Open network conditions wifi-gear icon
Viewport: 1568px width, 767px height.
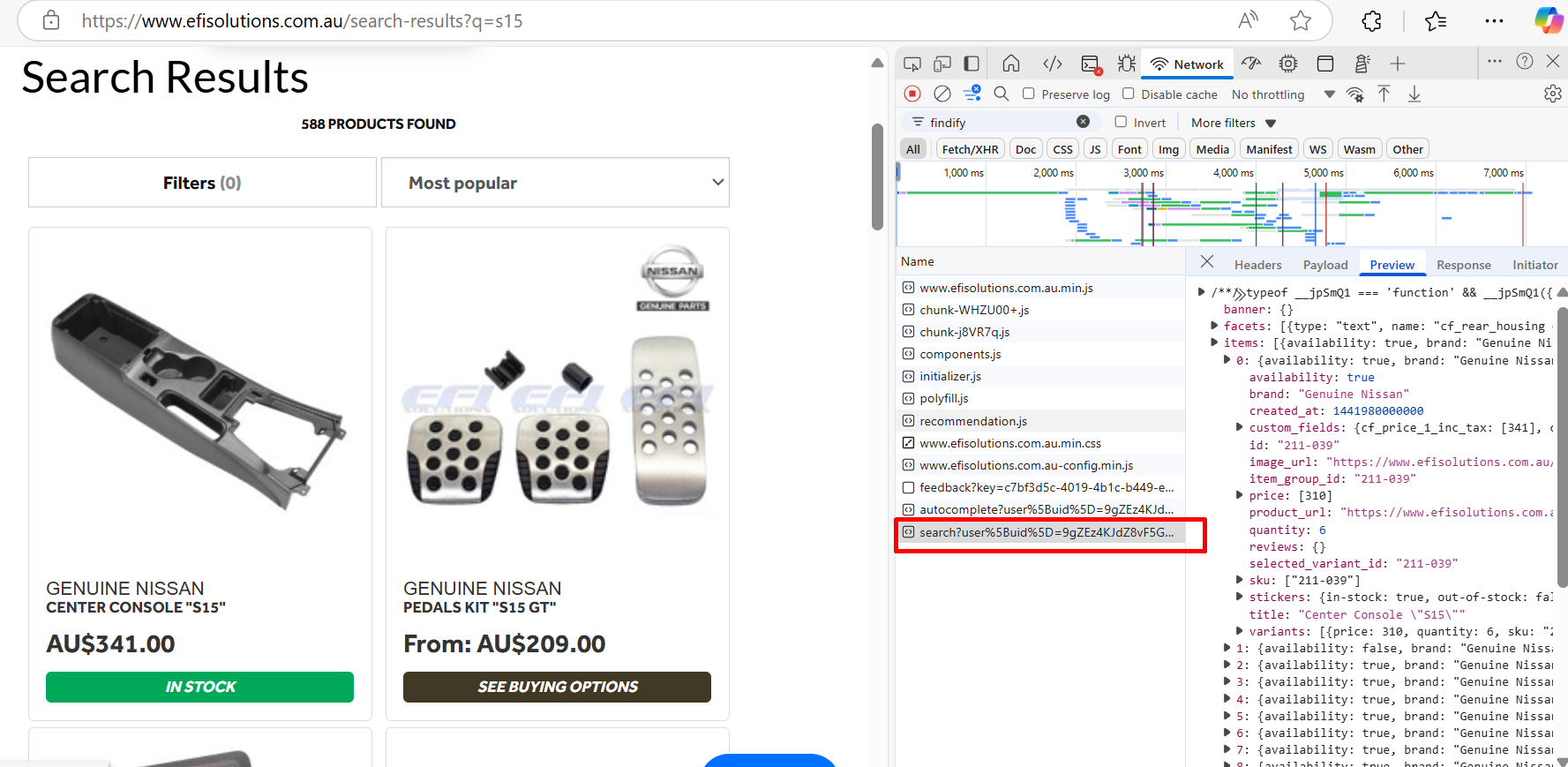(x=1355, y=94)
